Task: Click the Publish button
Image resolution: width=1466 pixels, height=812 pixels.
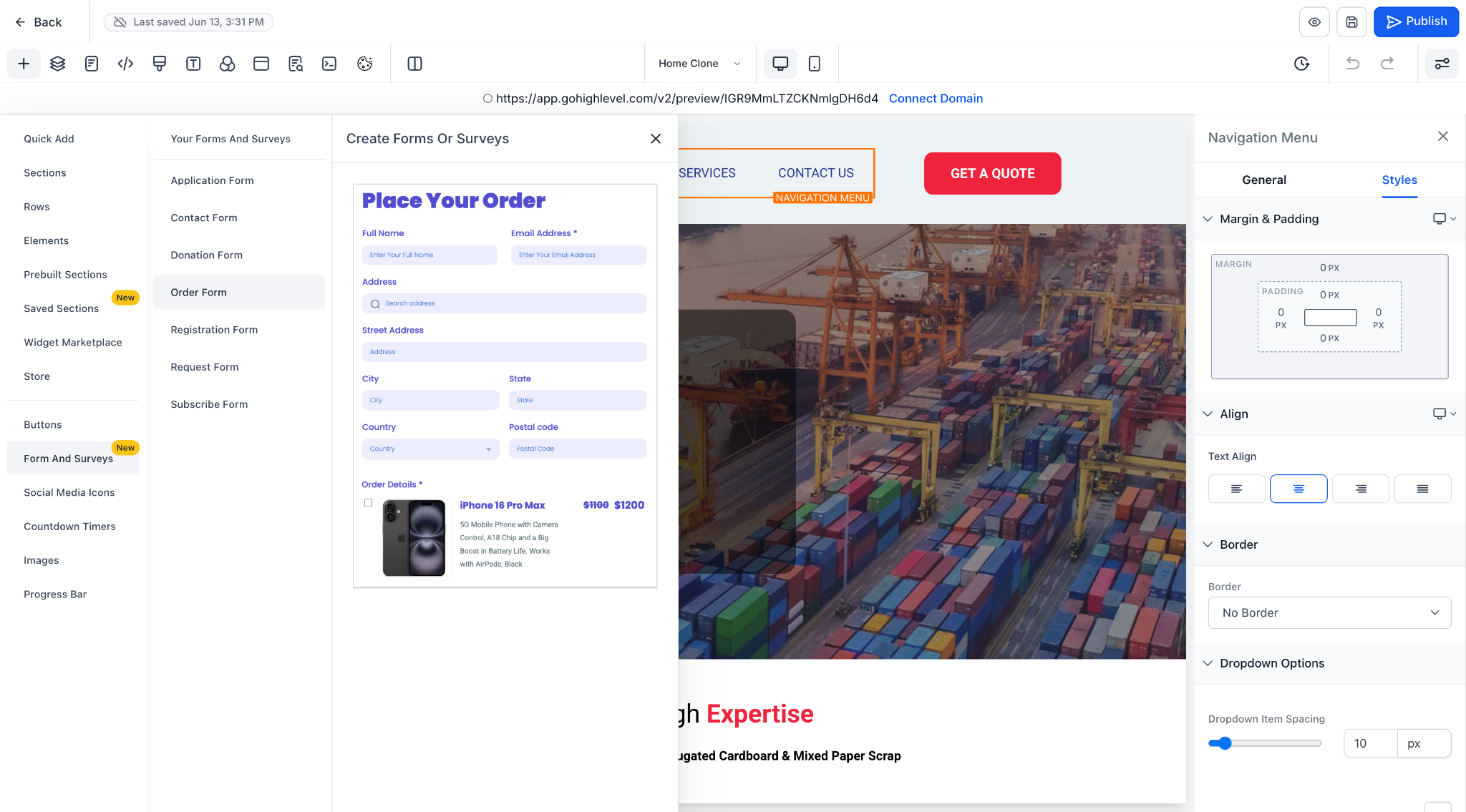Action: pos(1416,21)
